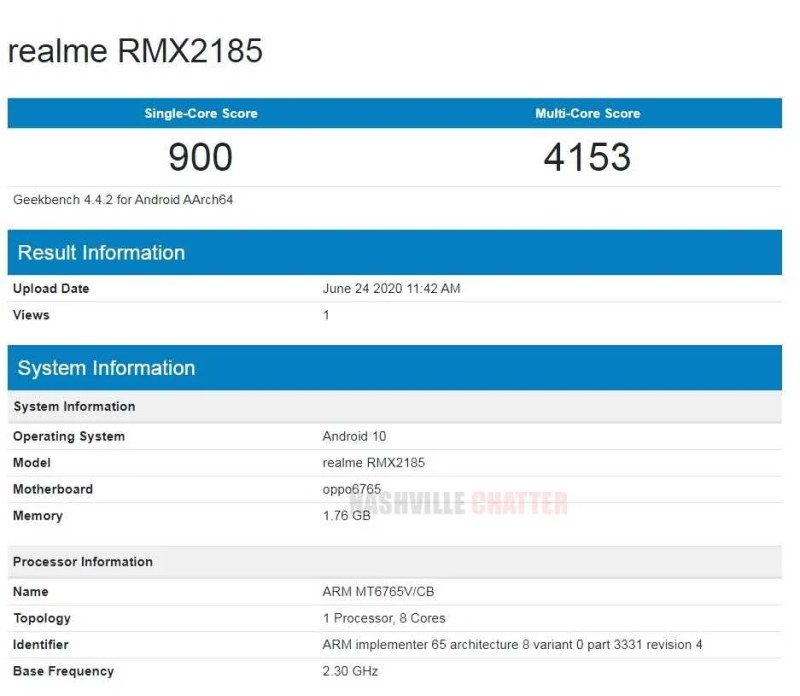Click the Single-Core Score header
Screen dimensions: 800x696
coord(201,113)
